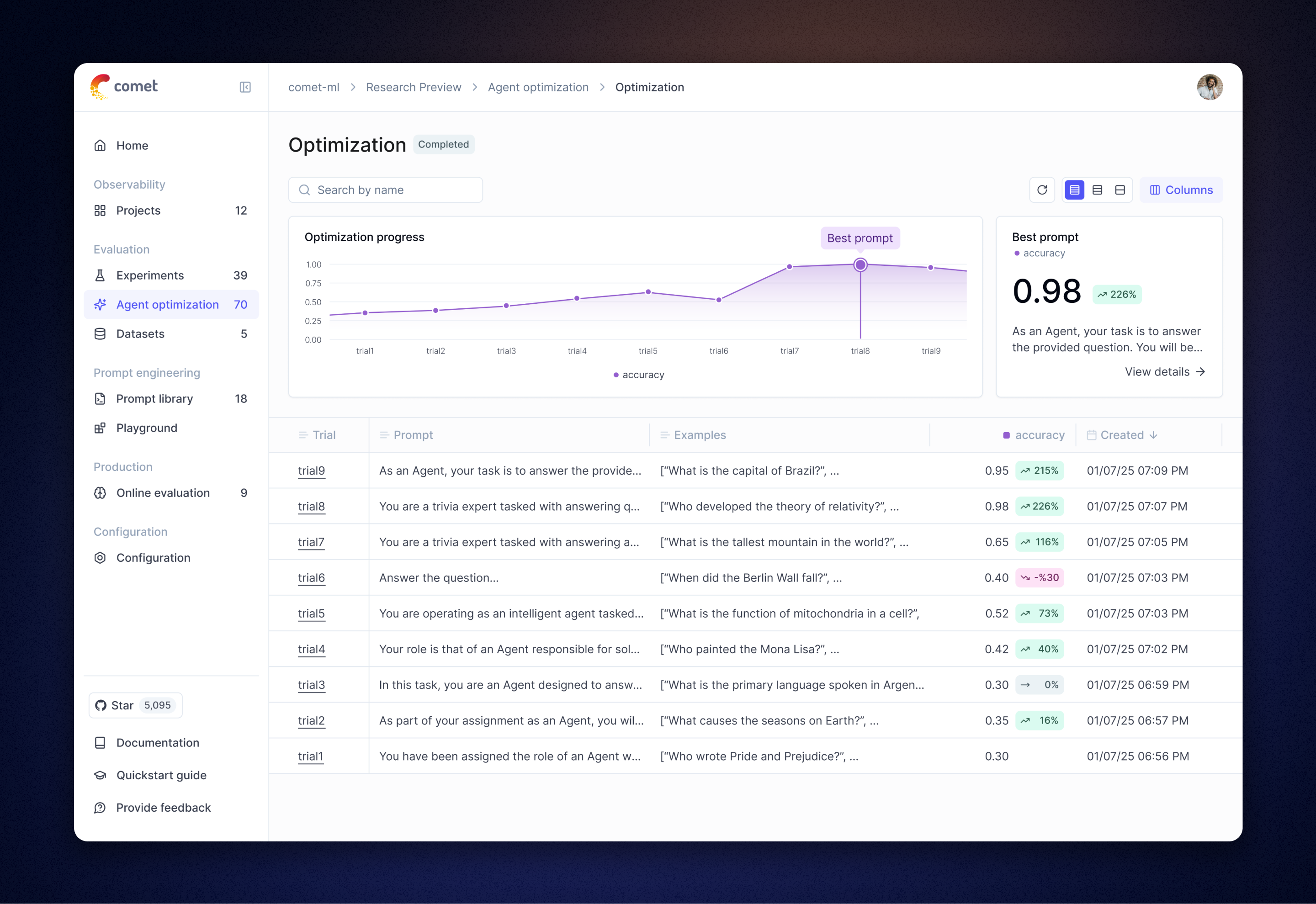Click the Online evaluation brain icon
The image size is (1316, 904).
point(100,493)
